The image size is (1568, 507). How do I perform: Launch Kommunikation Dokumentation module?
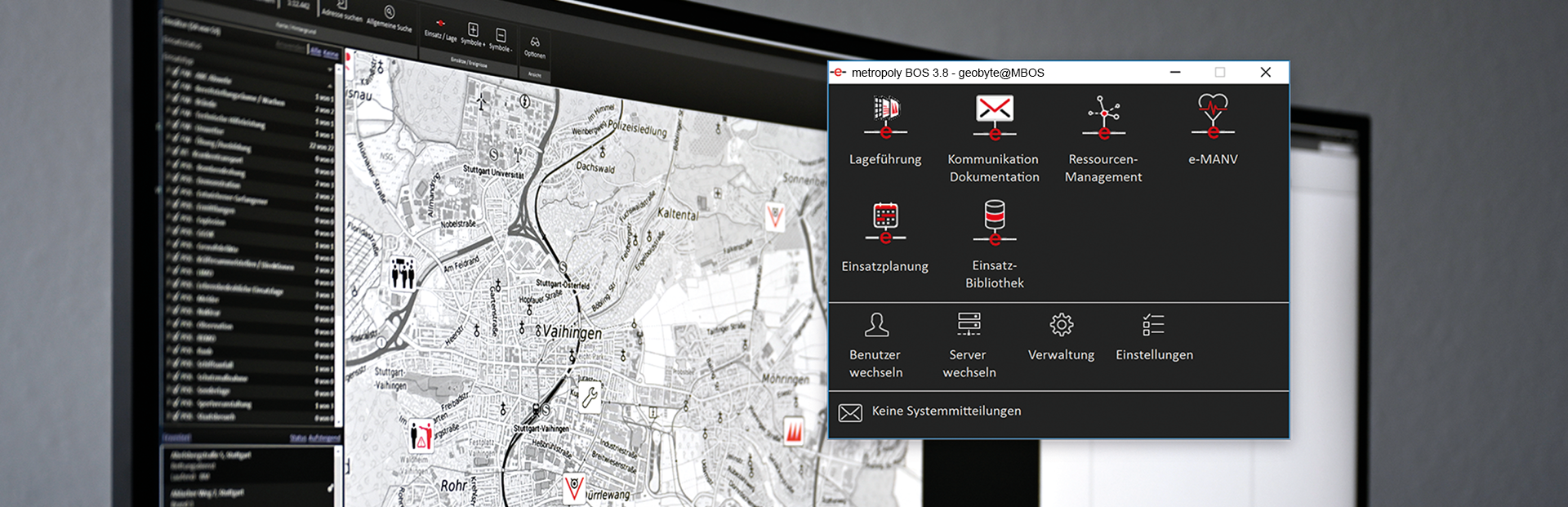[x=994, y=139]
